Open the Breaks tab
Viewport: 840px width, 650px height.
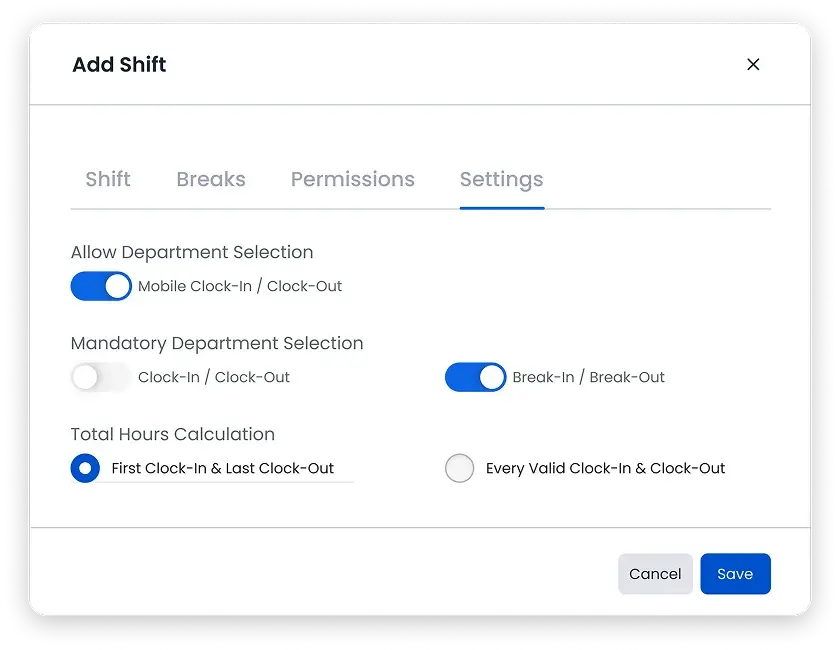(211, 179)
